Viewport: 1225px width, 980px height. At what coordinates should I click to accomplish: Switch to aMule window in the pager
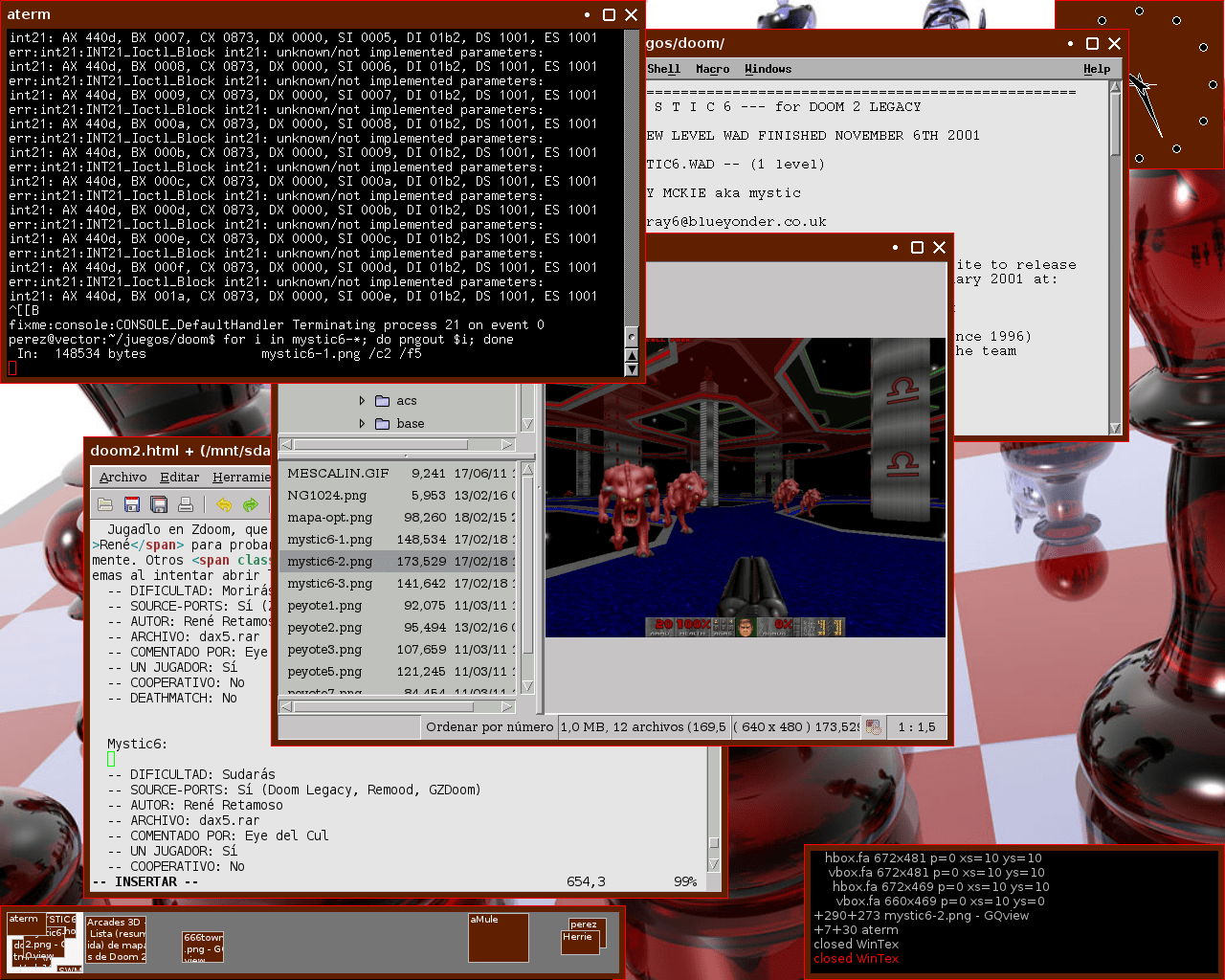498,937
